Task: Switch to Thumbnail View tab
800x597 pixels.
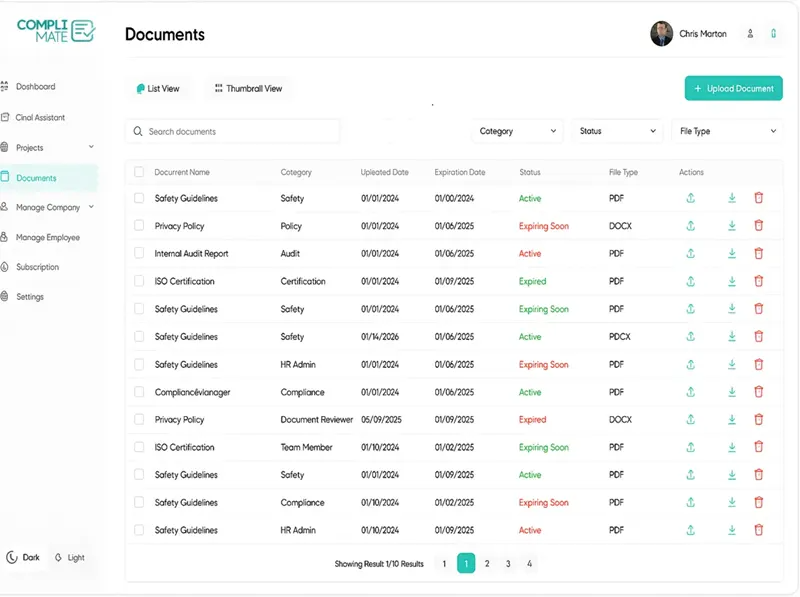Action: tap(248, 88)
